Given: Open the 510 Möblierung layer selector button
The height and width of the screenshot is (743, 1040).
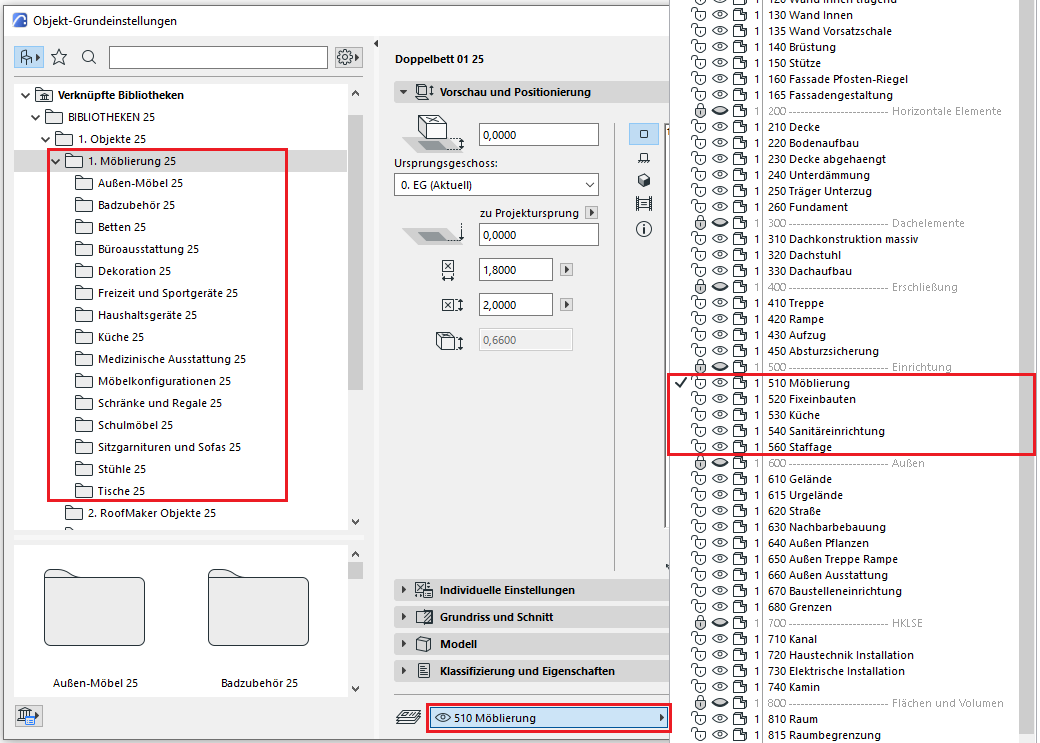Looking at the screenshot, I should click(x=548, y=718).
